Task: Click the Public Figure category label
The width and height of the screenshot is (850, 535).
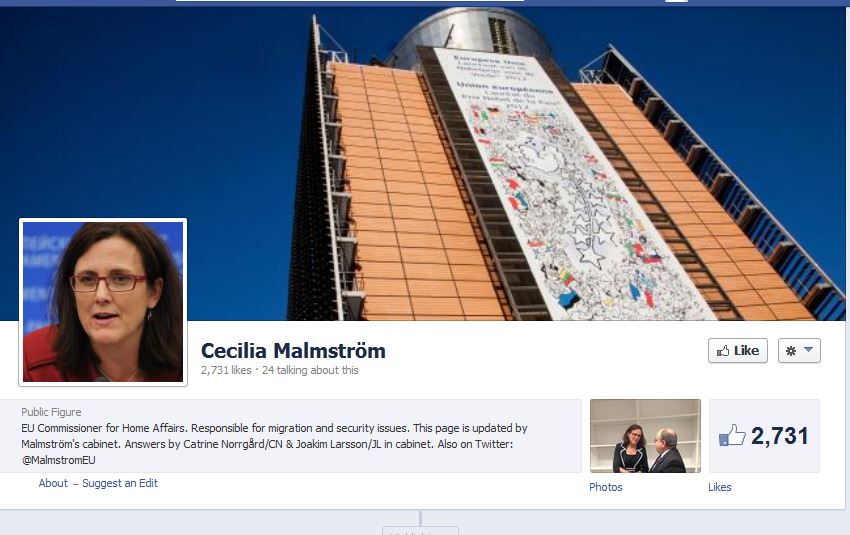Action: 51,412
